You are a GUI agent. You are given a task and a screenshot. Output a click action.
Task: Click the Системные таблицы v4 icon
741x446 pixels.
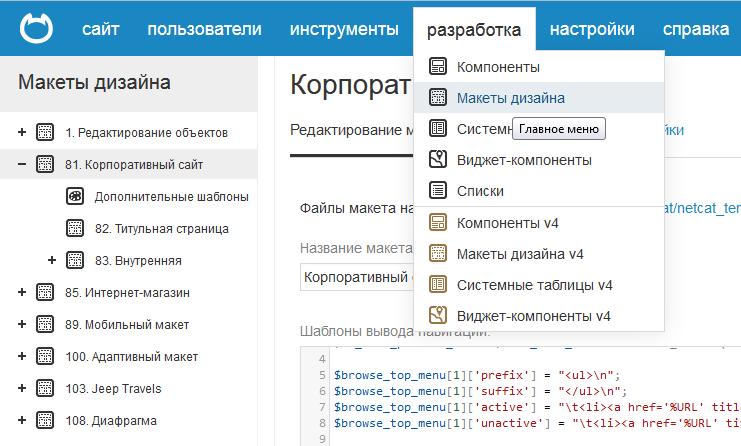click(437, 284)
